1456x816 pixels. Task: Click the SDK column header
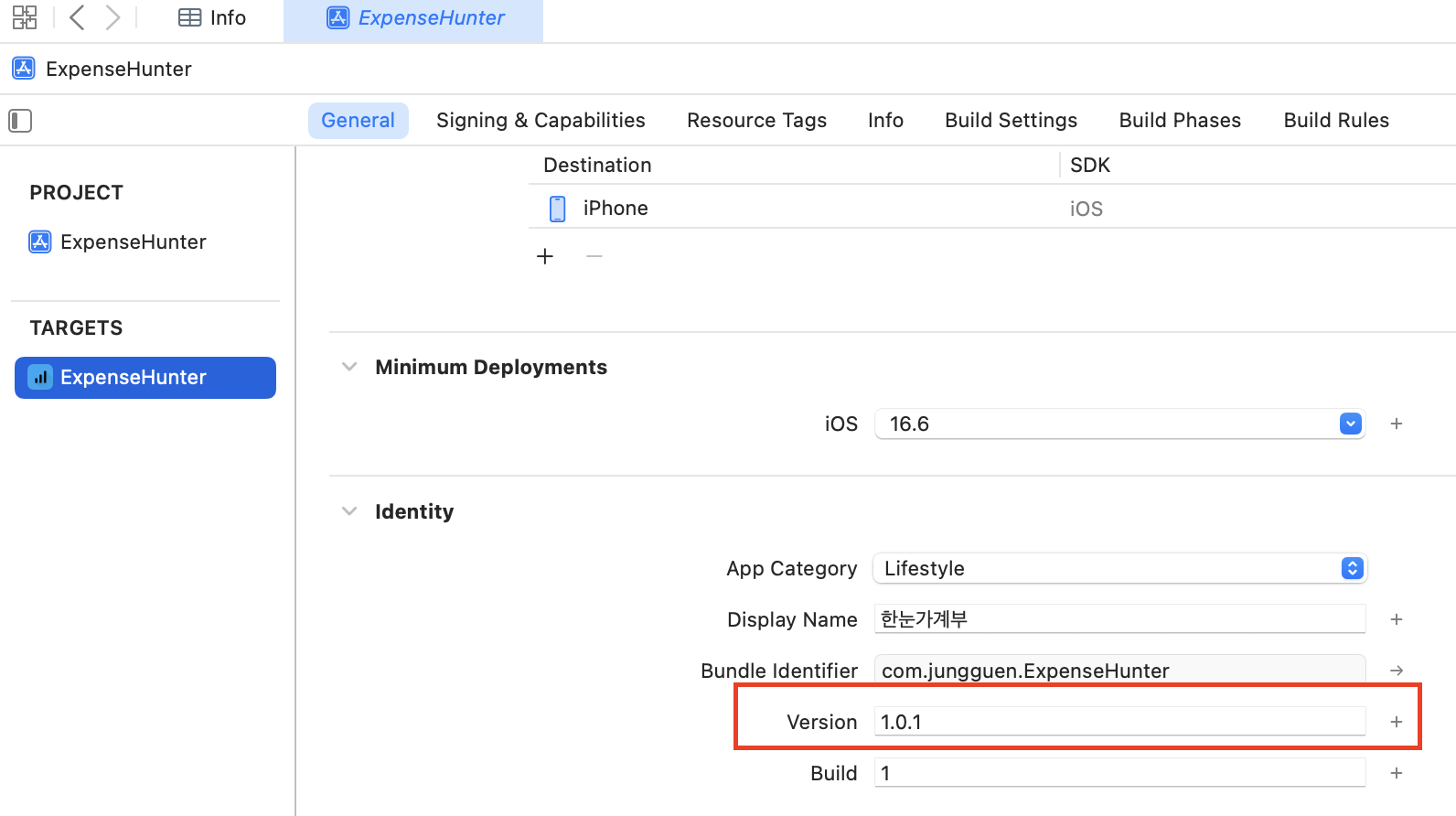click(1090, 165)
